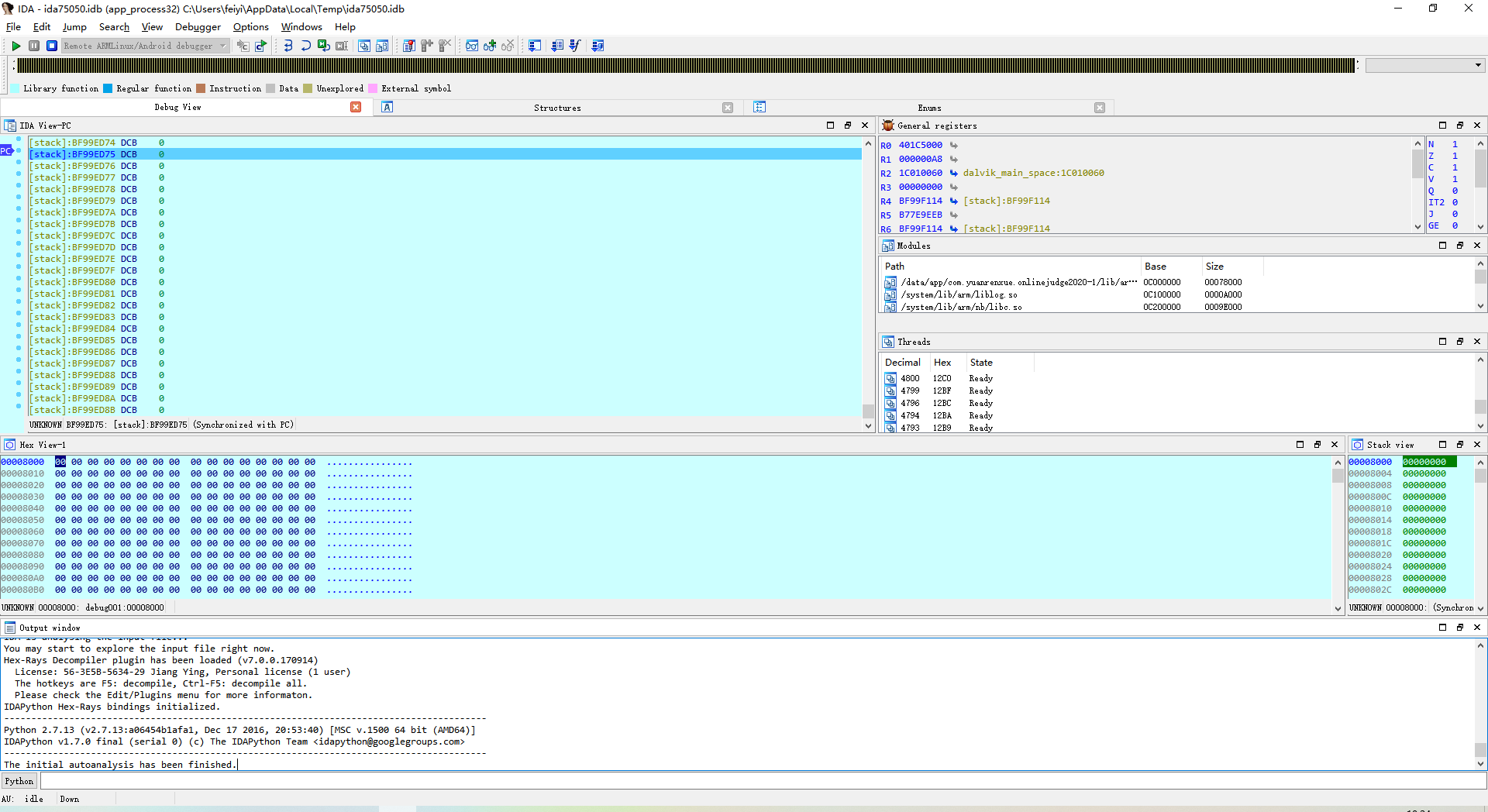Open the Jump menu
Screen dimensions: 1488x812
pyautogui.click(x=74, y=27)
